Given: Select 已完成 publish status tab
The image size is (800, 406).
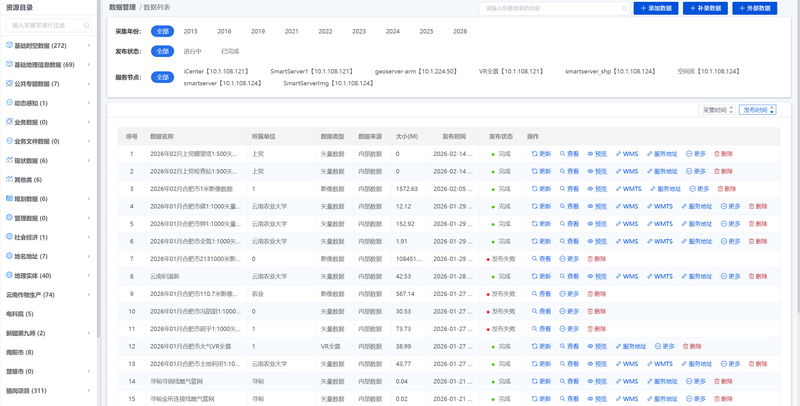Looking at the screenshot, I should 230,51.
